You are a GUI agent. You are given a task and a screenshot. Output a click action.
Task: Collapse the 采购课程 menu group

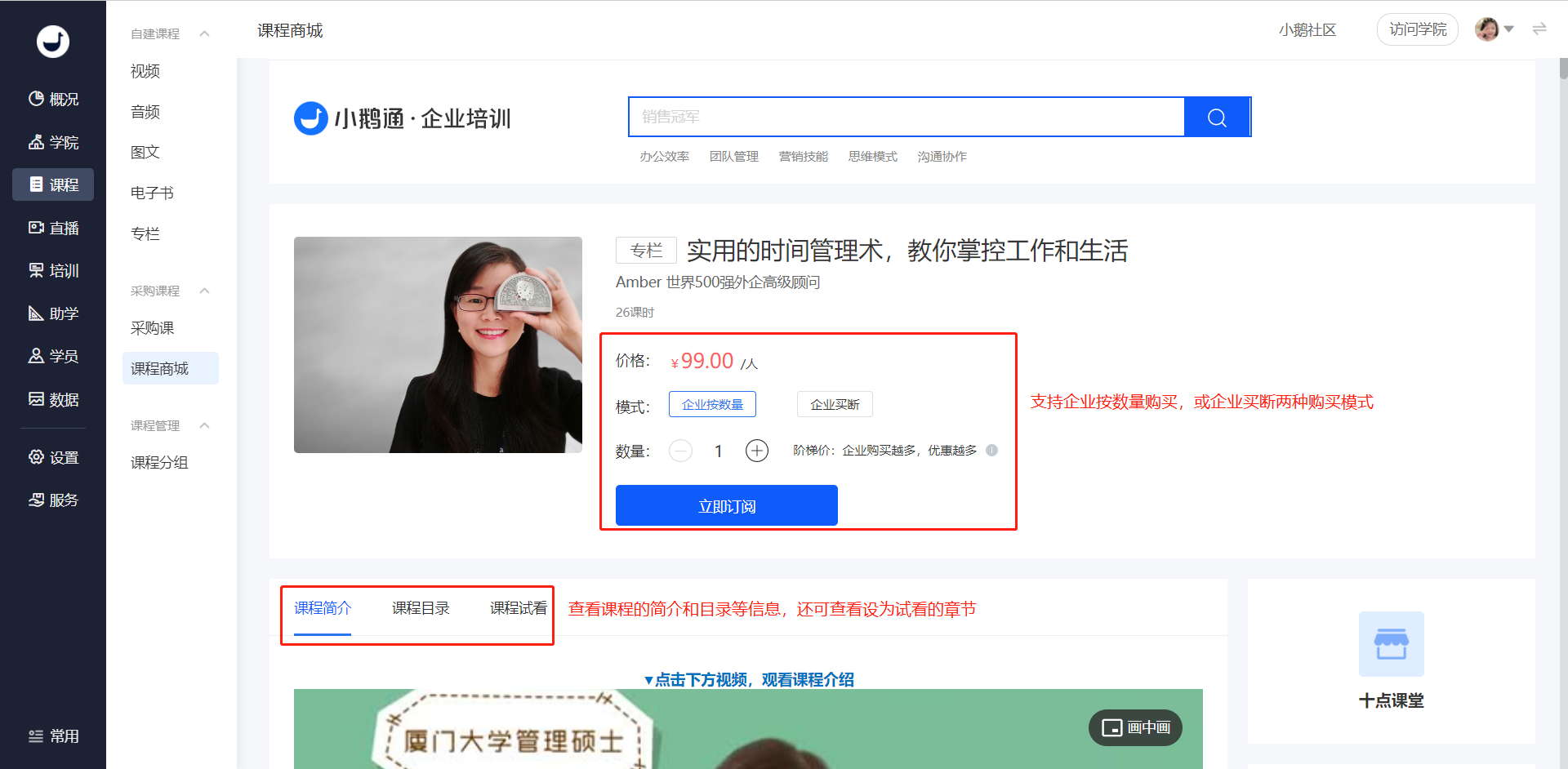[205, 291]
